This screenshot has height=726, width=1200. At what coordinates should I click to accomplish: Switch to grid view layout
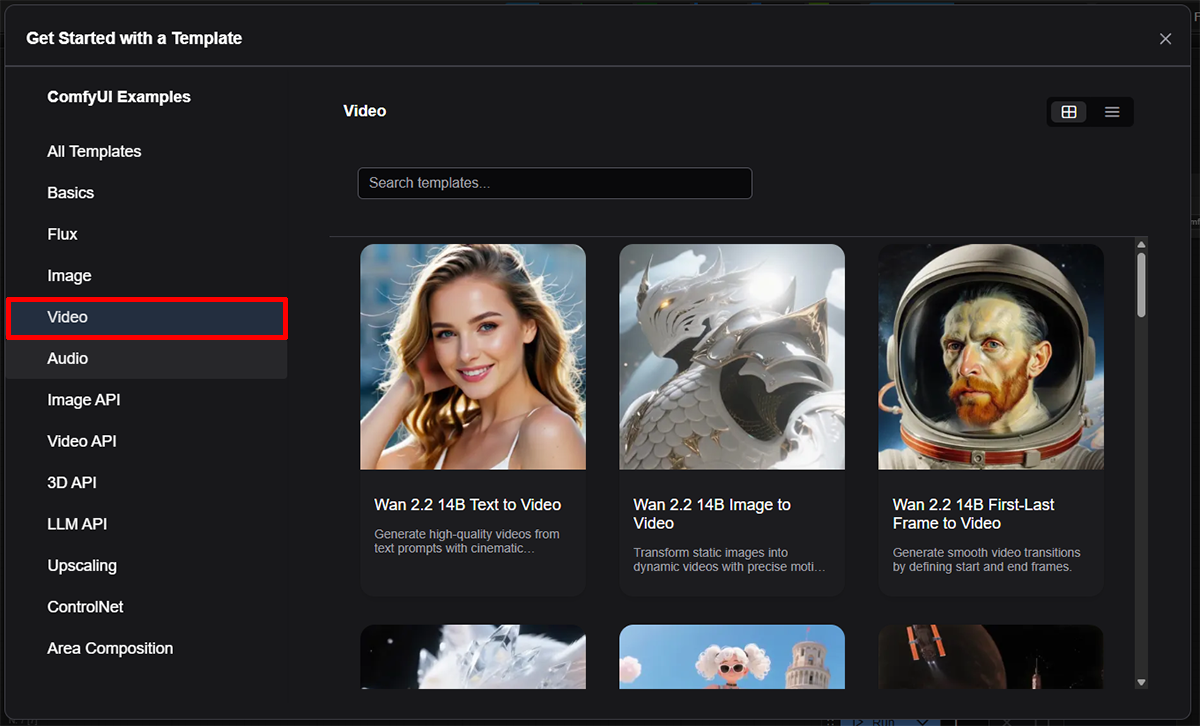click(x=1069, y=112)
